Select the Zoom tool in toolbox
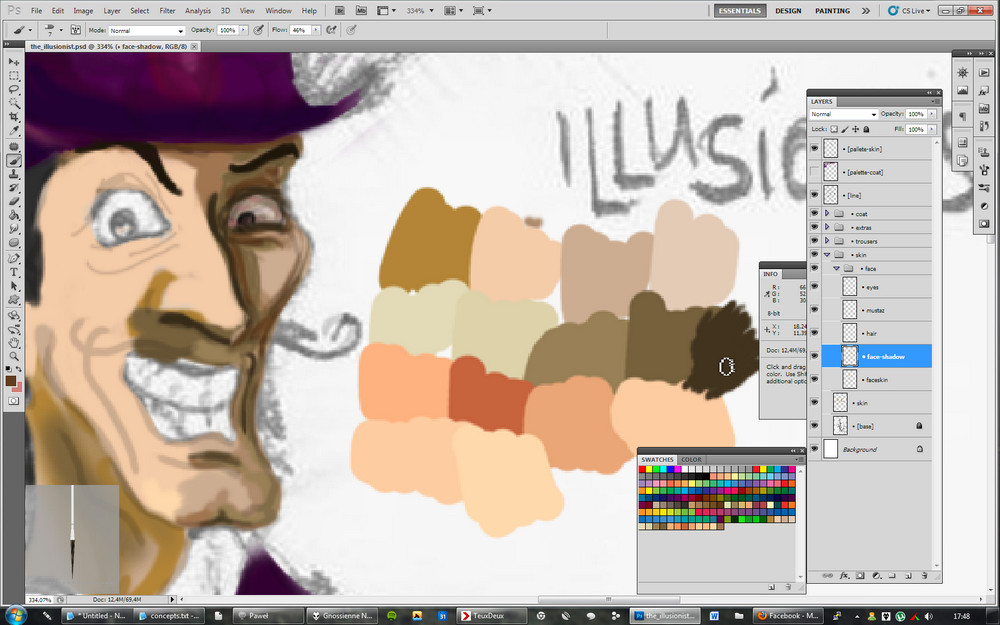This screenshot has width=1000, height=625. [x=15, y=355]
